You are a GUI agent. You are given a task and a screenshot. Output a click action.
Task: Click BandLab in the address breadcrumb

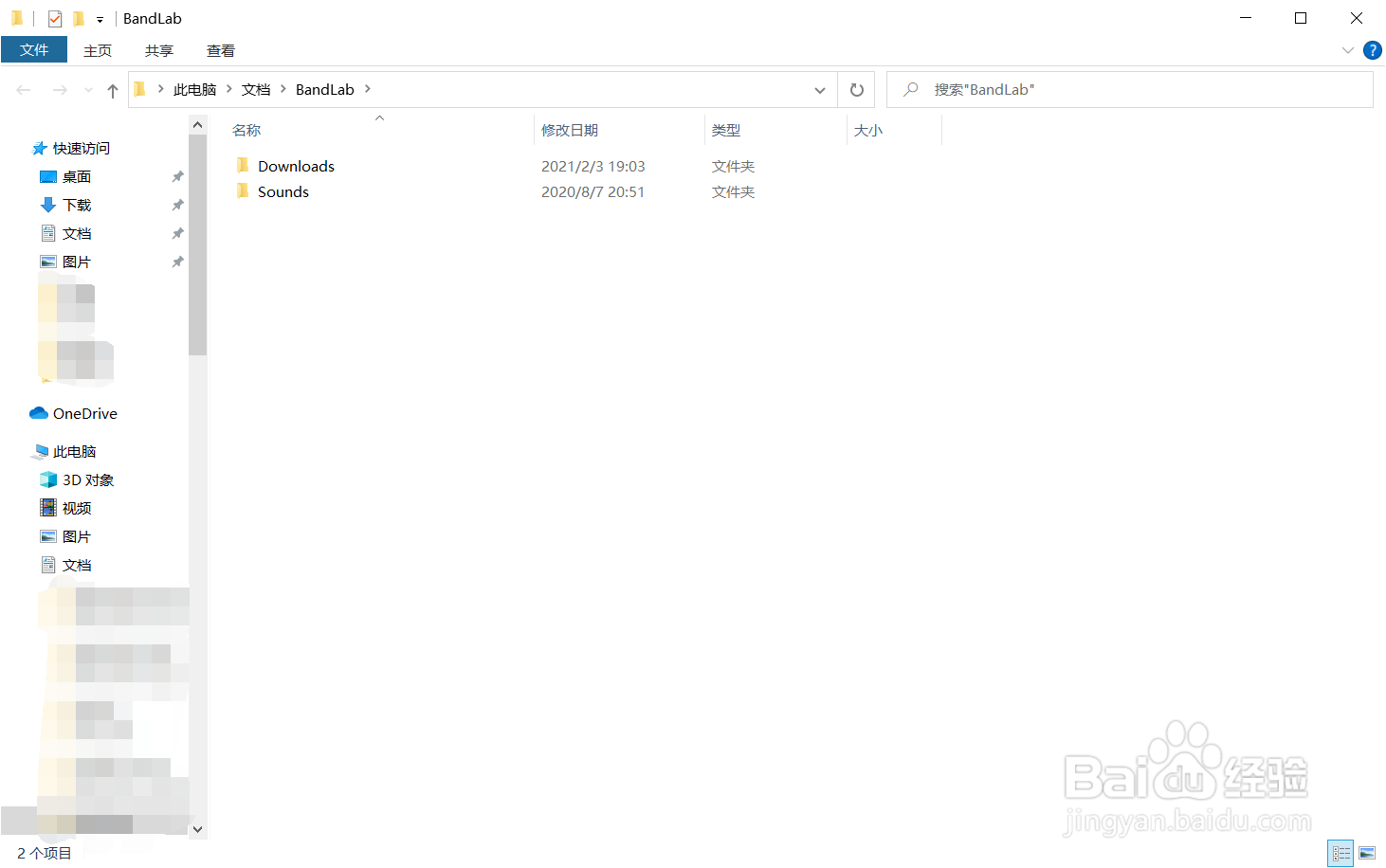click(x=325, y=89)
